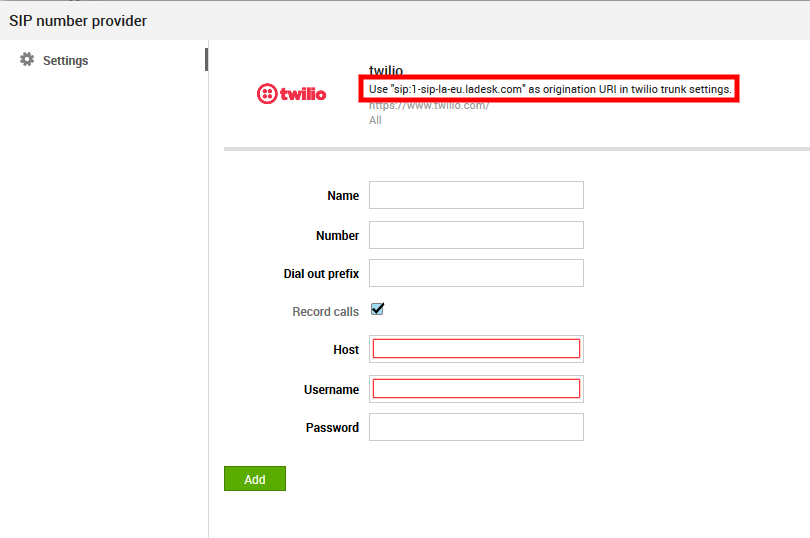
Task: Click into the Password field
Action: [476, 427]
